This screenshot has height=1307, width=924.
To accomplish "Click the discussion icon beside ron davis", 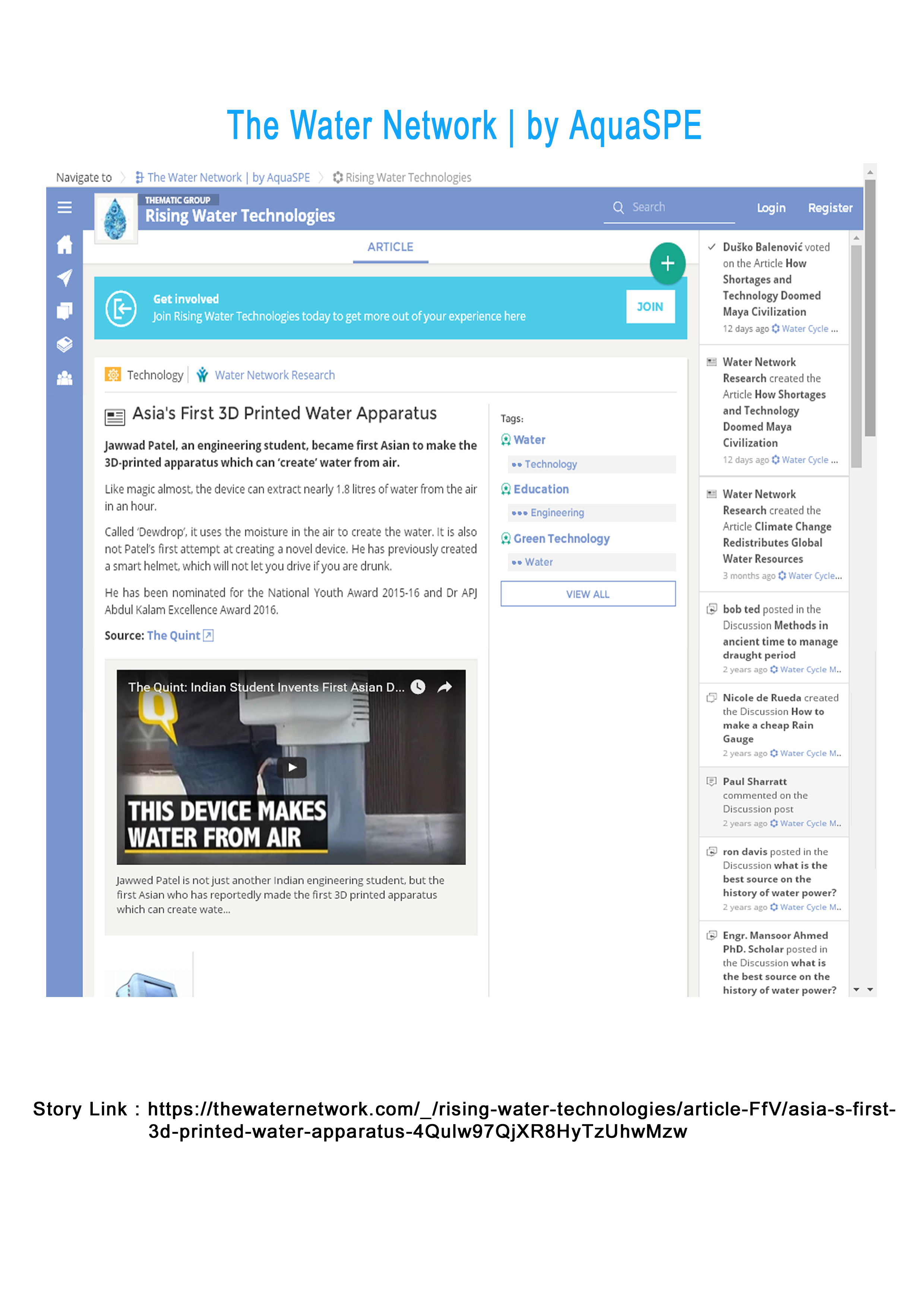I will [711, 852].
